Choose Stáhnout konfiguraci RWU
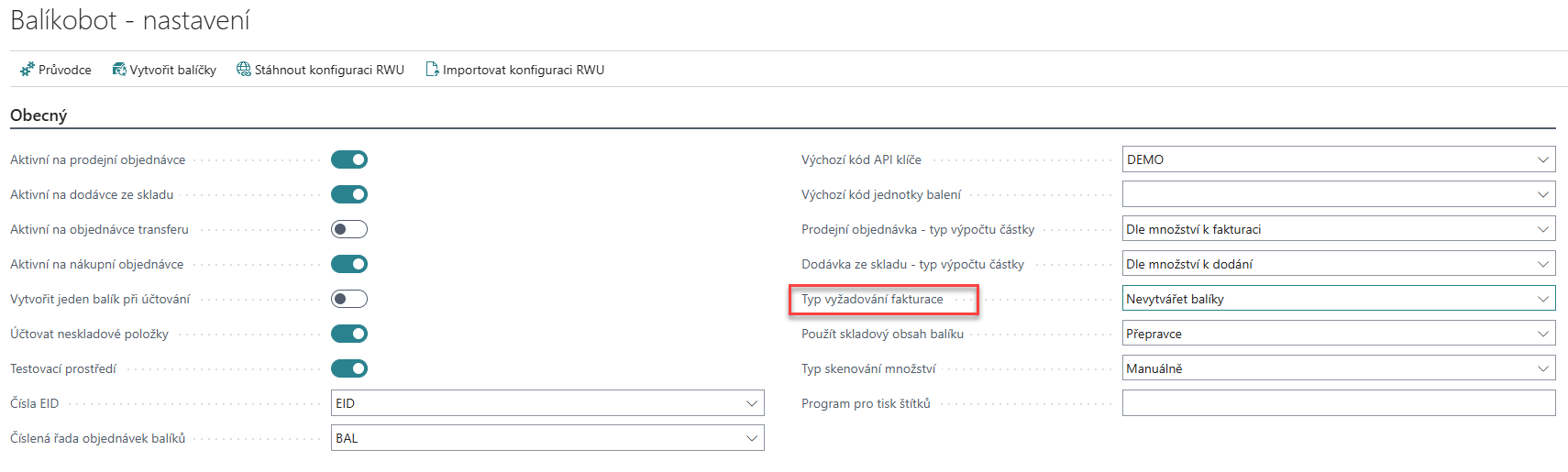This screenshot has width=1568, height=472. coord(320,70)
